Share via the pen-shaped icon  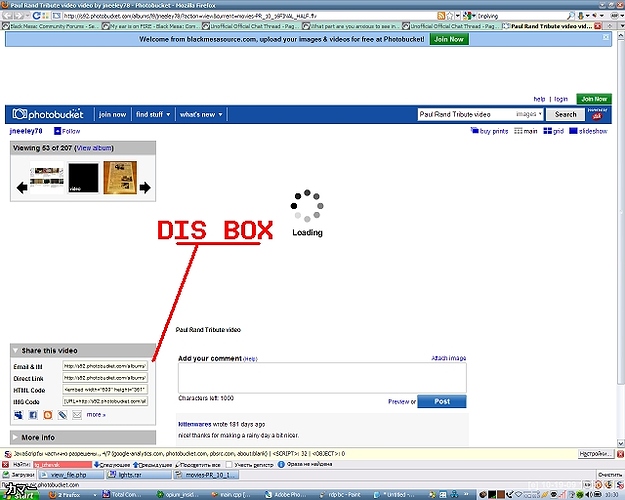point(62,415)
